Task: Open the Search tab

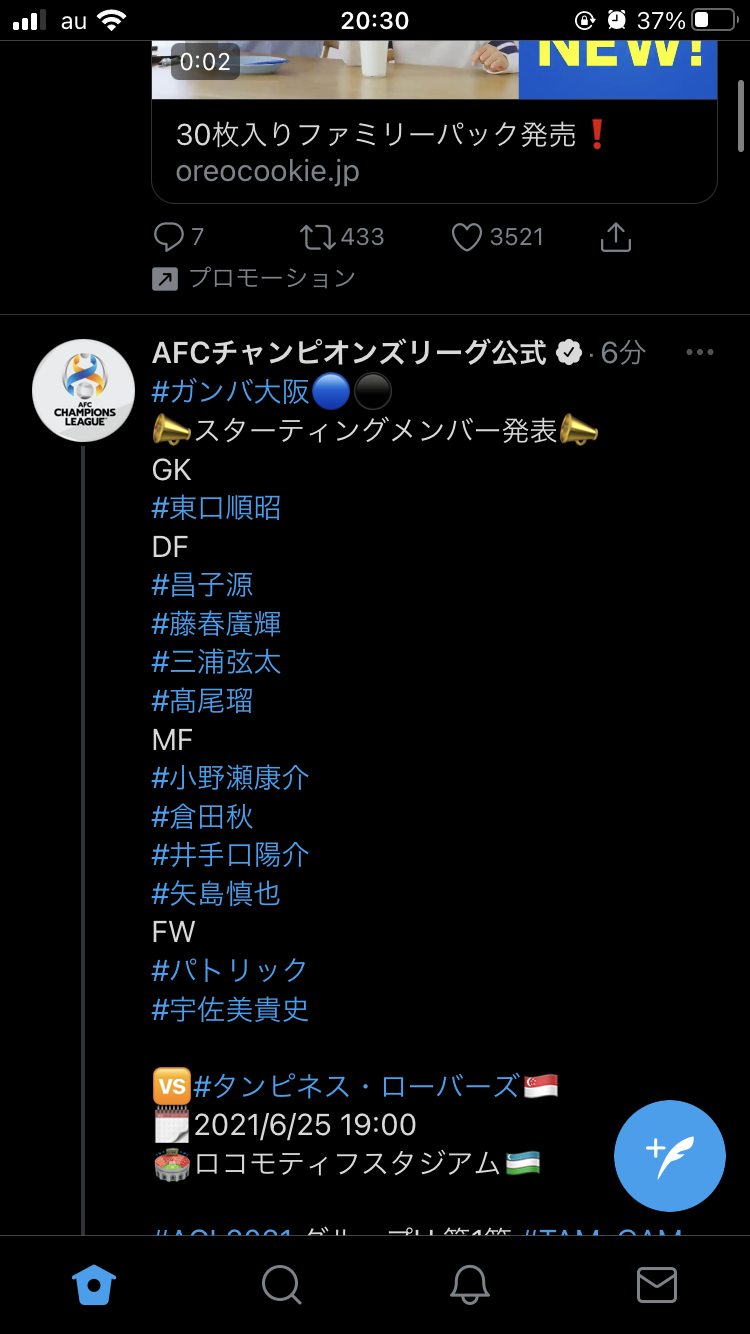Action: click(281, 1285)
